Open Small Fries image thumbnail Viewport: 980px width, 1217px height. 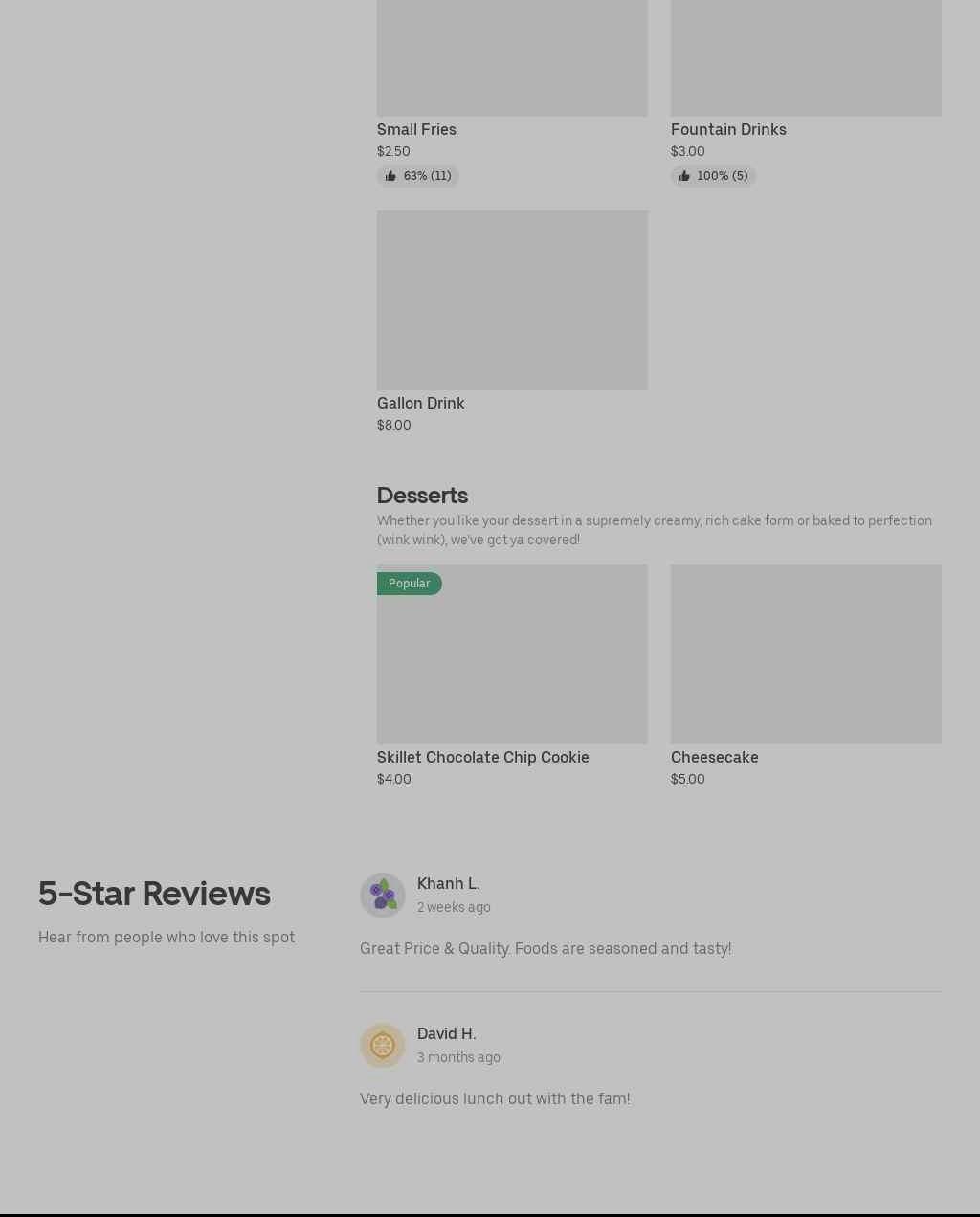click(512, 57)
